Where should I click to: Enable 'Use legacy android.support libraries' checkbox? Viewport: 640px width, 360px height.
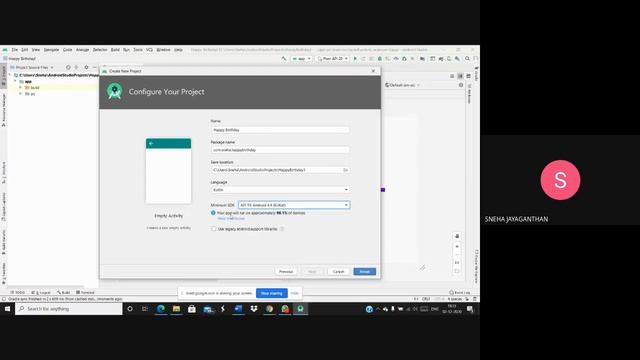213,229
